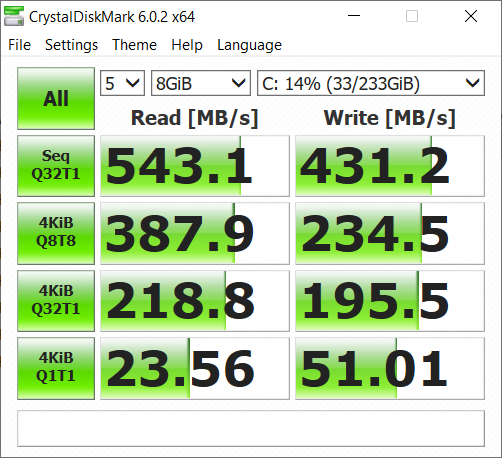The height and width of the screenshot is (458, 502).
Task: Open the test count dropdown showing 5
Action: pyautogui.click(x=122, y=83)
